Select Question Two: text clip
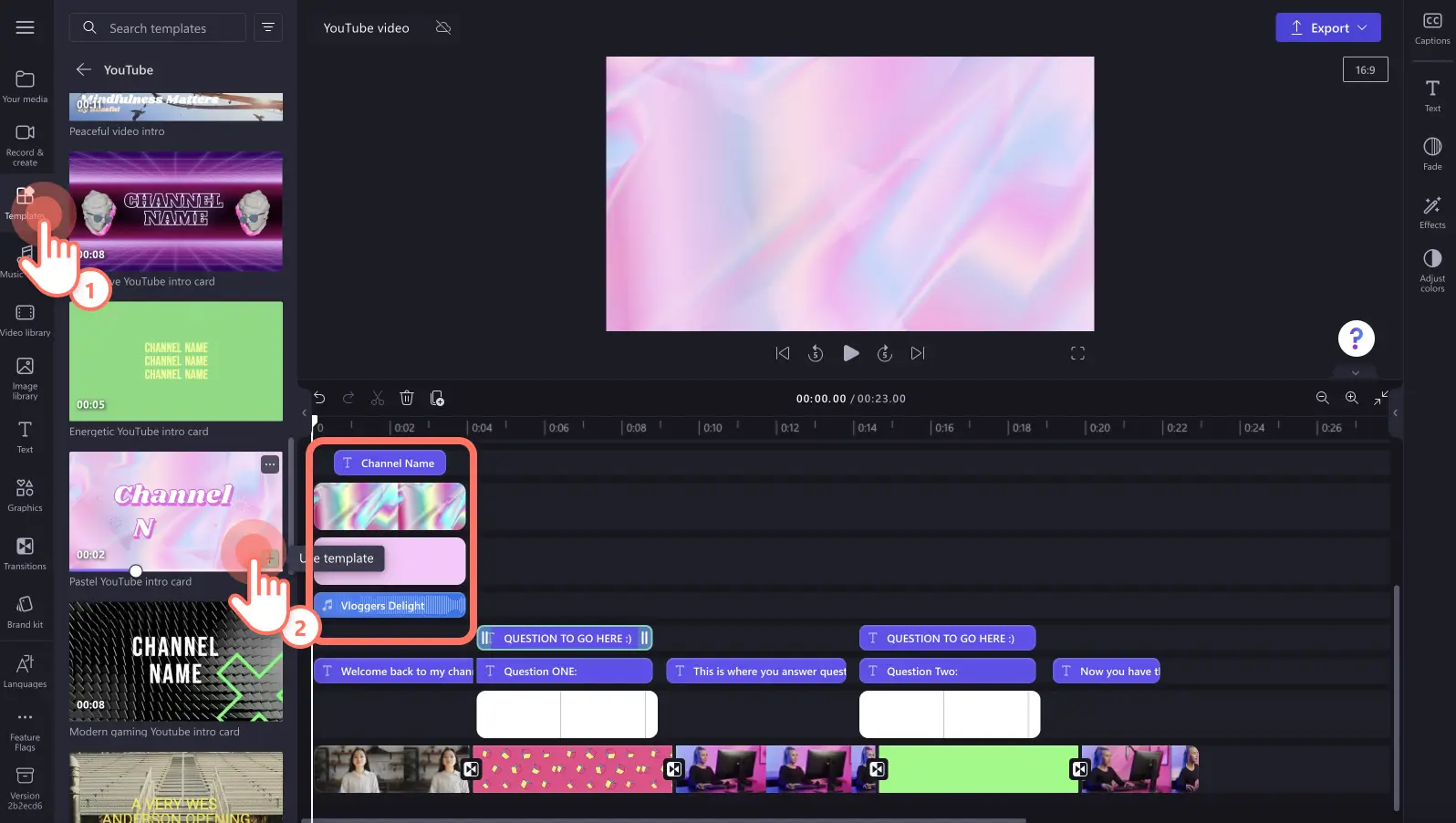1456x823 pixels. [x=948, y=671]
